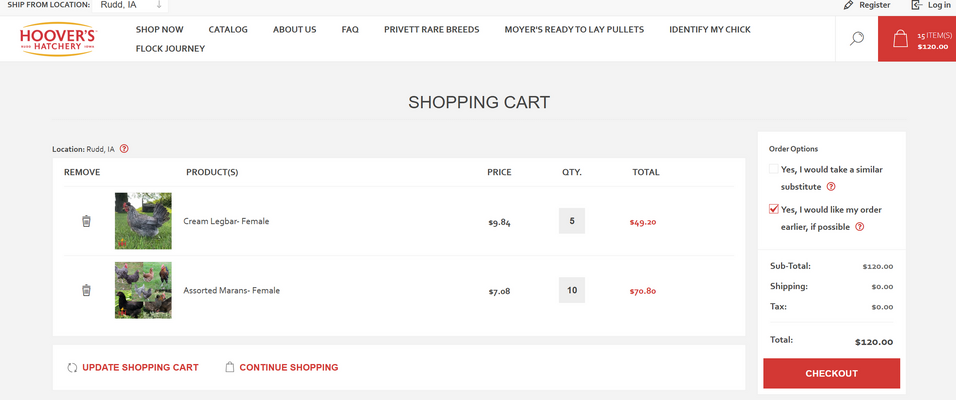This screenshot has width=956, height=400.
Task: Remove Cream Legbar with trash icon
Action: tap(87, 221)
